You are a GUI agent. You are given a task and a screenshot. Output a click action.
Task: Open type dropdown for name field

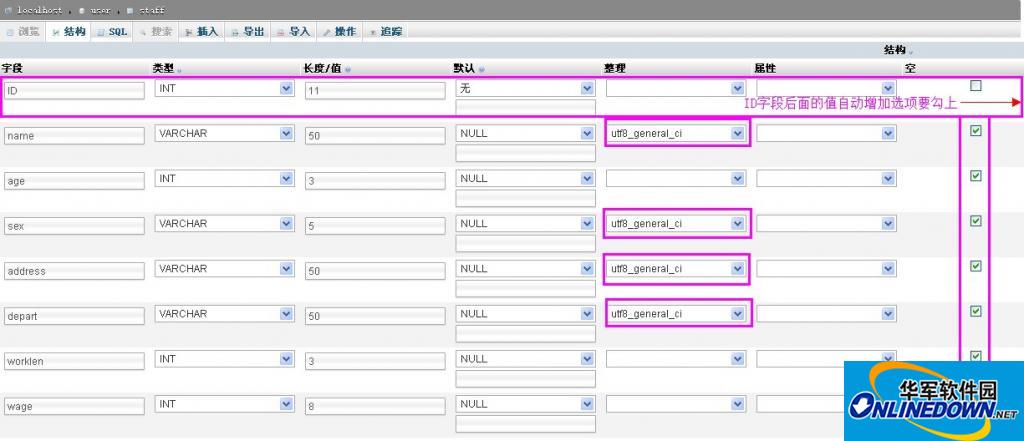point(224,133)
